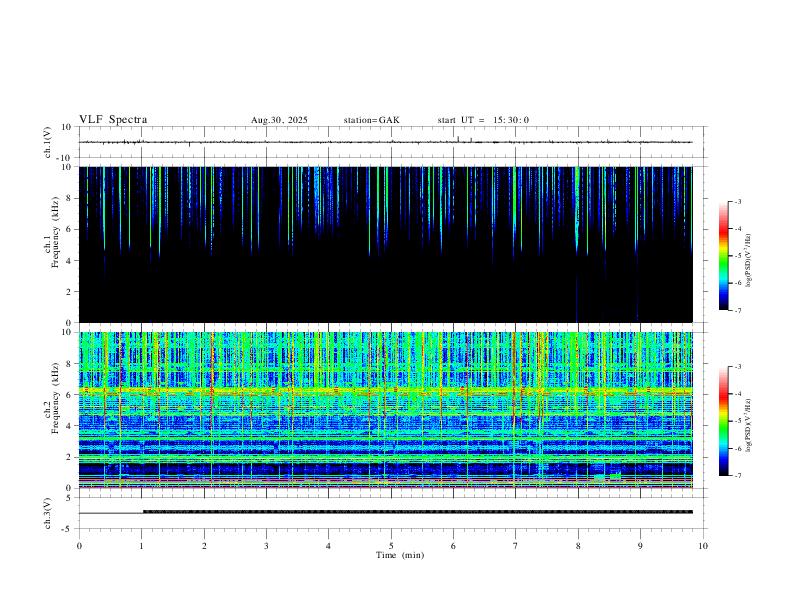
Task: Click the "4" tick on ch.2 frequency axis
Action: 70,426
